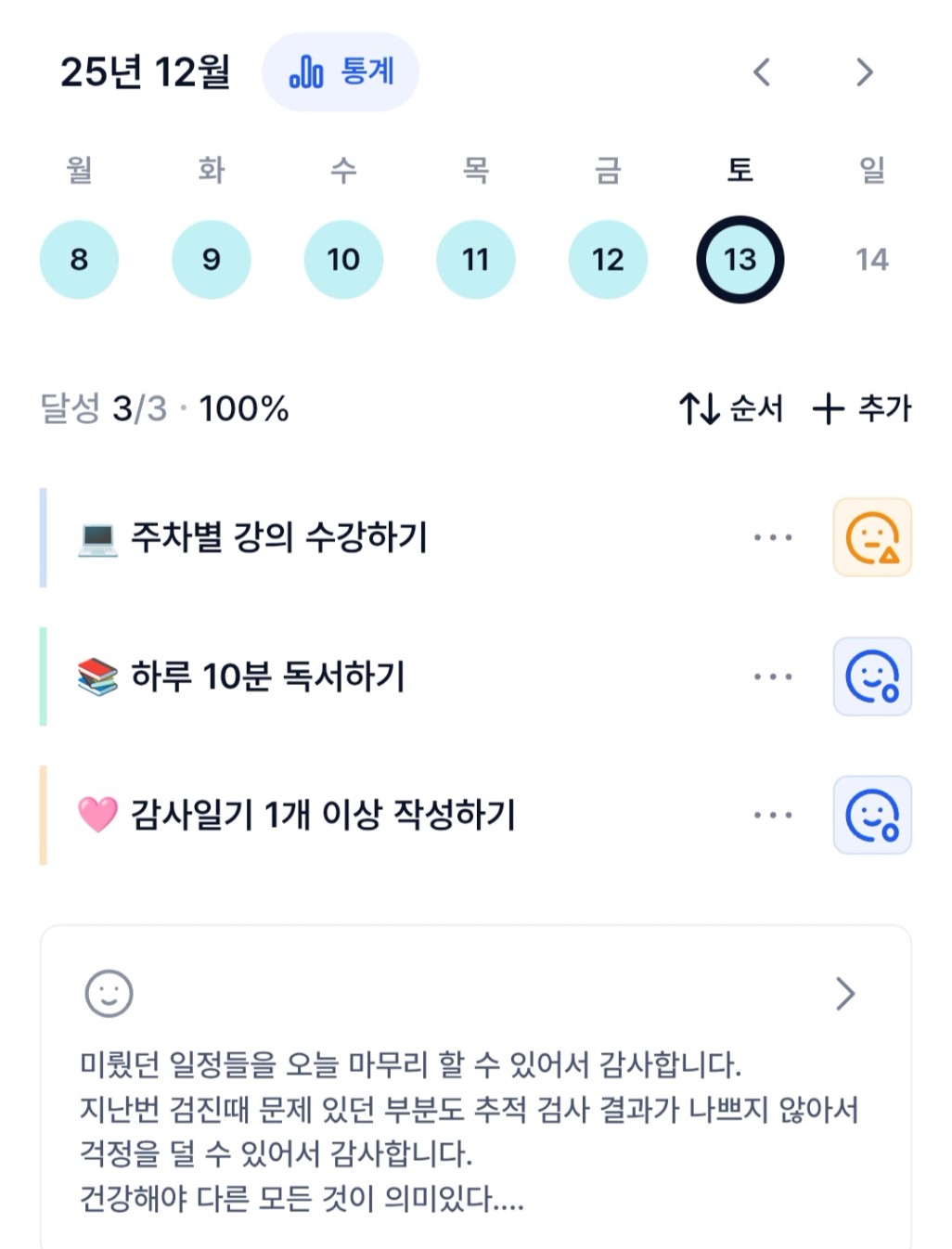
Task: Select Sunday the 14th in week strip
Action: point(871,260)
